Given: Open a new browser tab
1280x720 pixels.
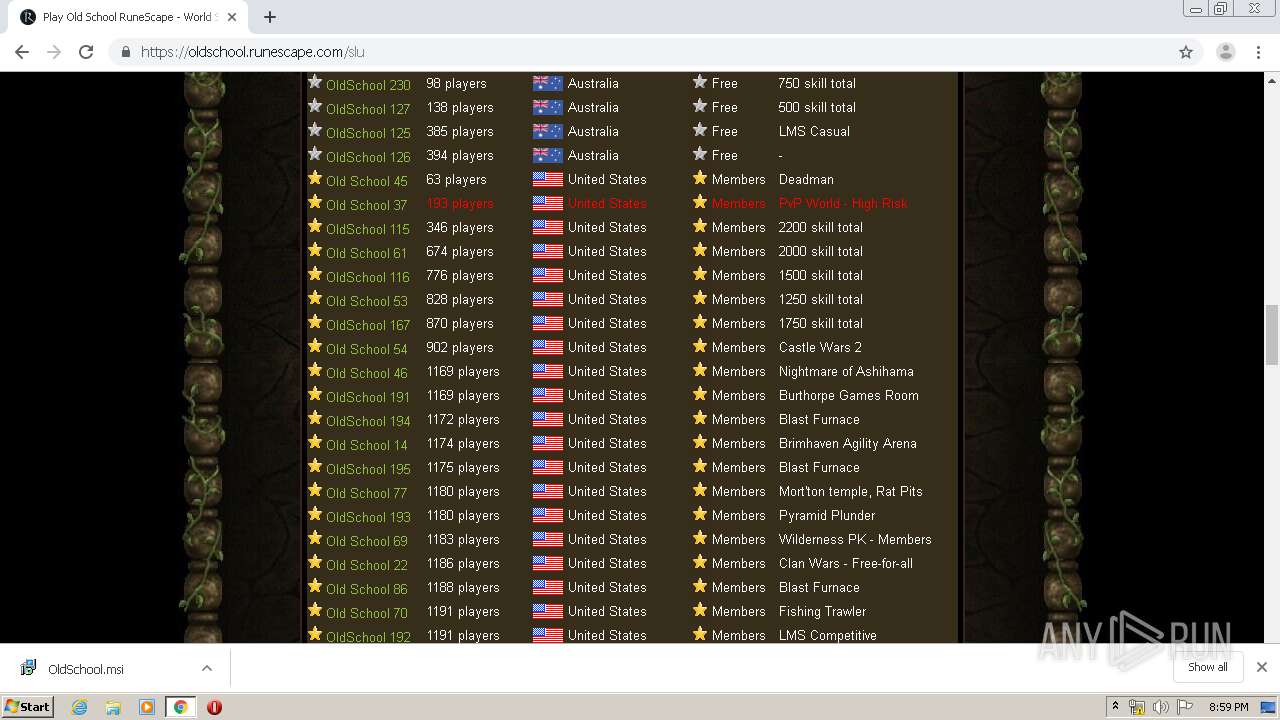Looking at the screenshot, I should [270, 17].
